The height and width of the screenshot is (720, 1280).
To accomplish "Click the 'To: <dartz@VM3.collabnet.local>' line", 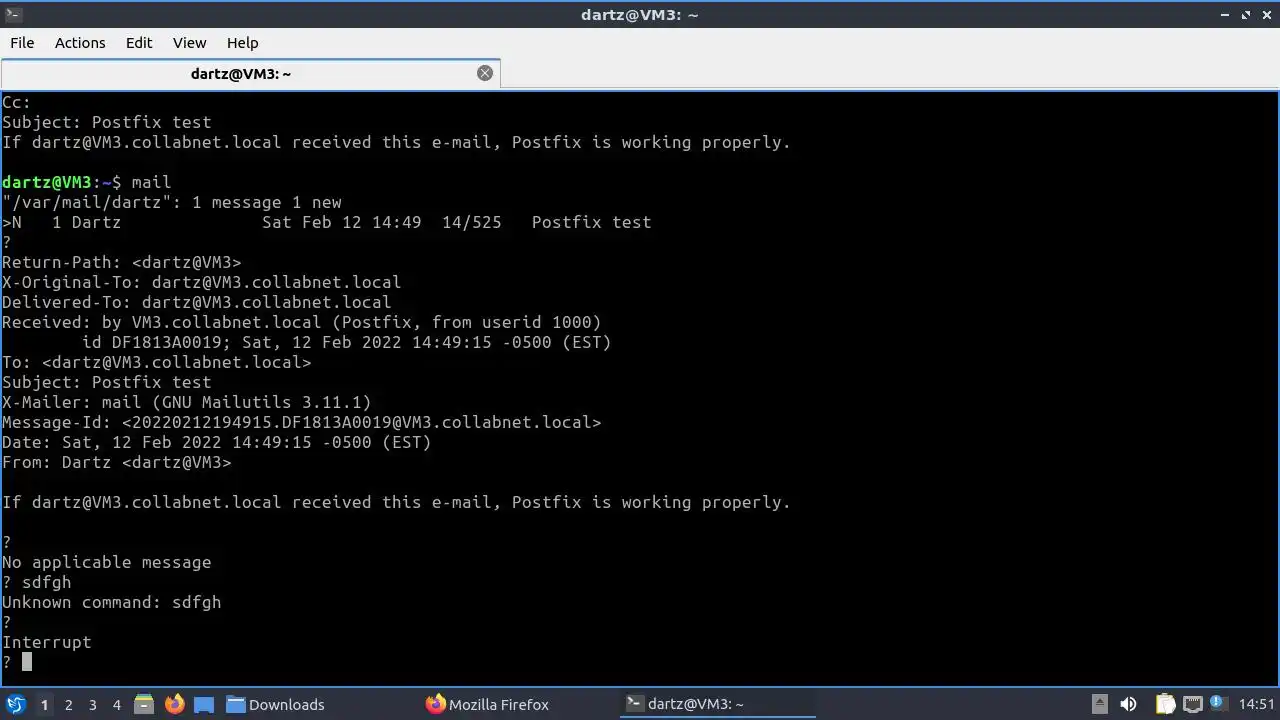I will (x=156, y=362).
